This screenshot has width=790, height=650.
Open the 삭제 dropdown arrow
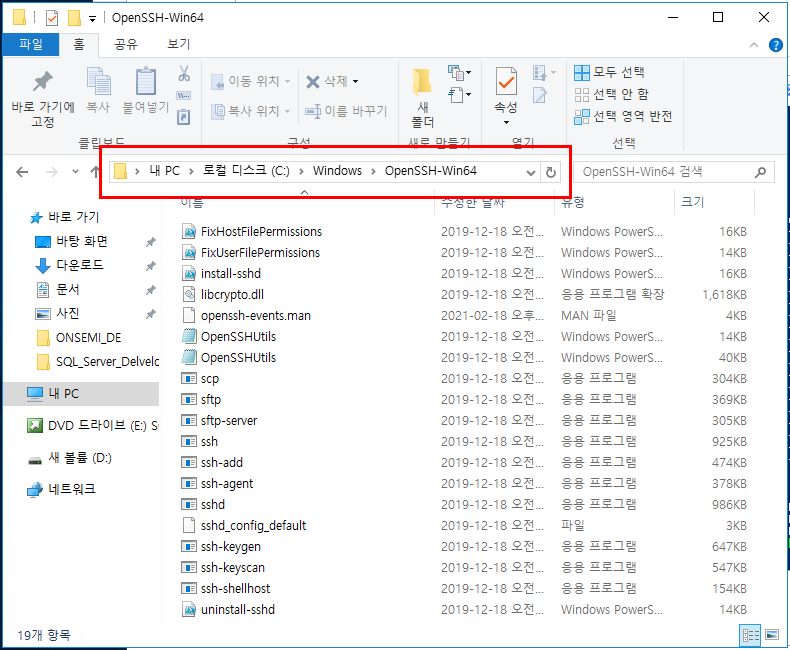tap(355, 81)
